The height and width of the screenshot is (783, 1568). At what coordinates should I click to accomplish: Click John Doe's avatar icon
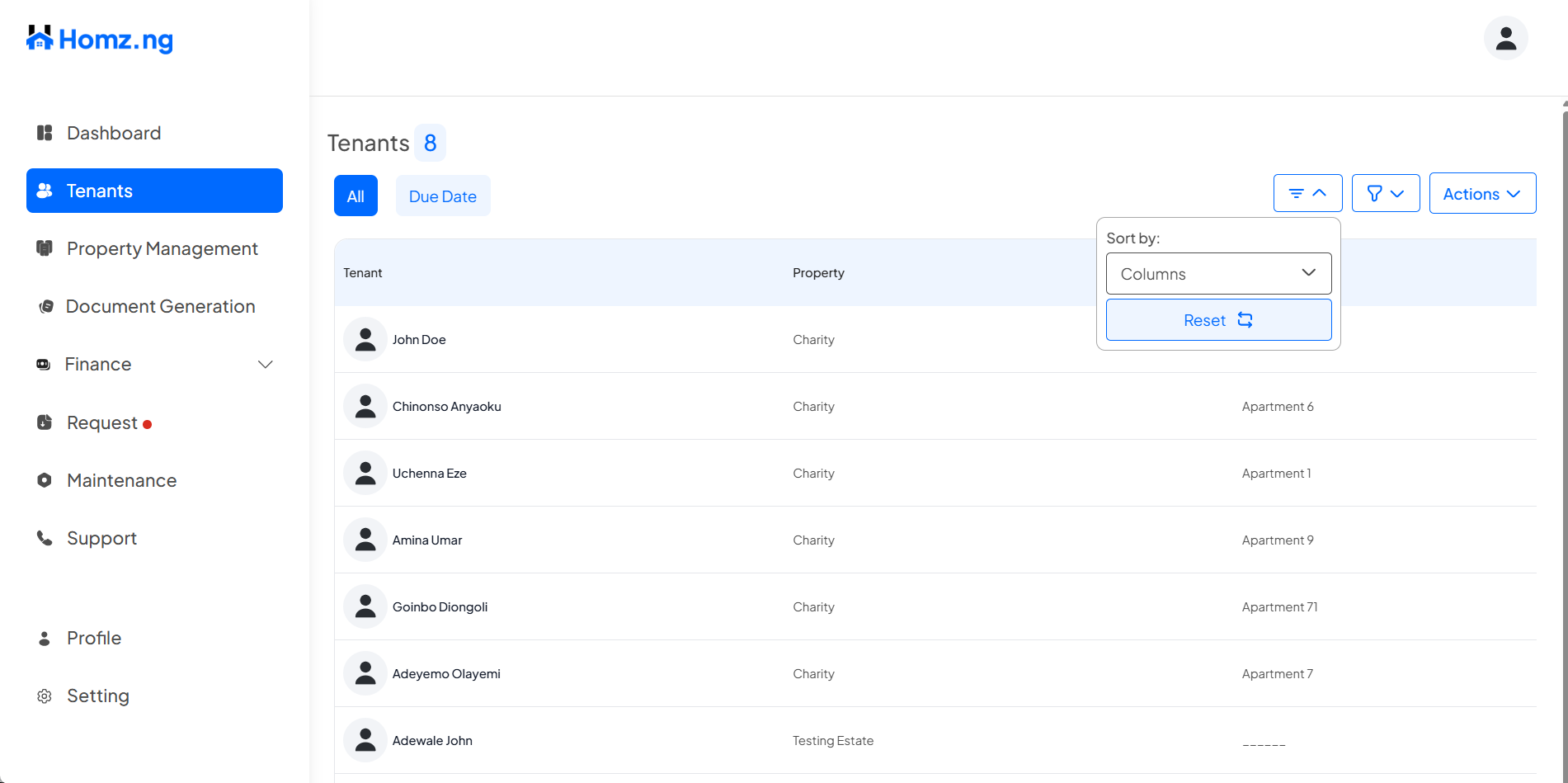[x=365, y=339]
